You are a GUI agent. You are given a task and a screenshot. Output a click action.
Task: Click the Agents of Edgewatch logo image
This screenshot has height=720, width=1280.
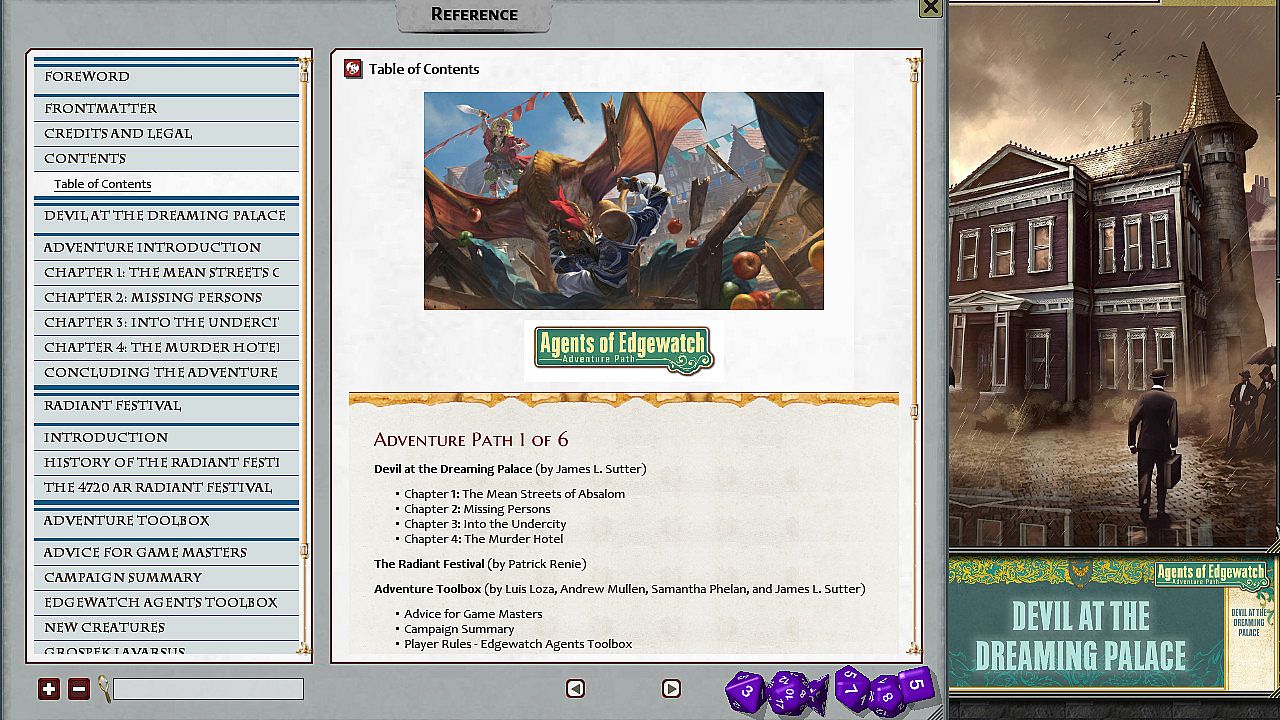622,350
